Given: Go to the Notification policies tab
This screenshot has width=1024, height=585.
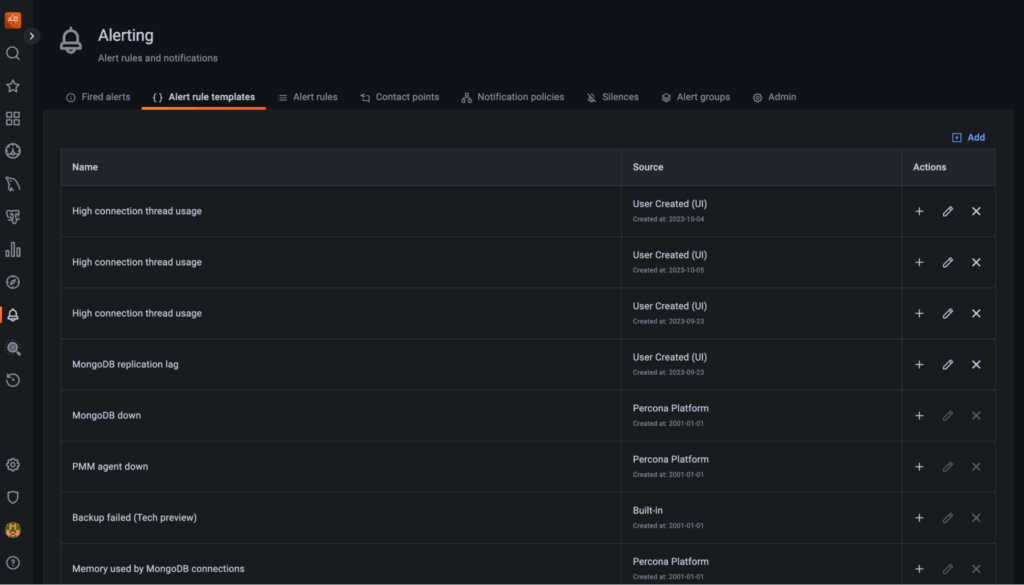Looking at the screenshot, I should click(512, 97).
